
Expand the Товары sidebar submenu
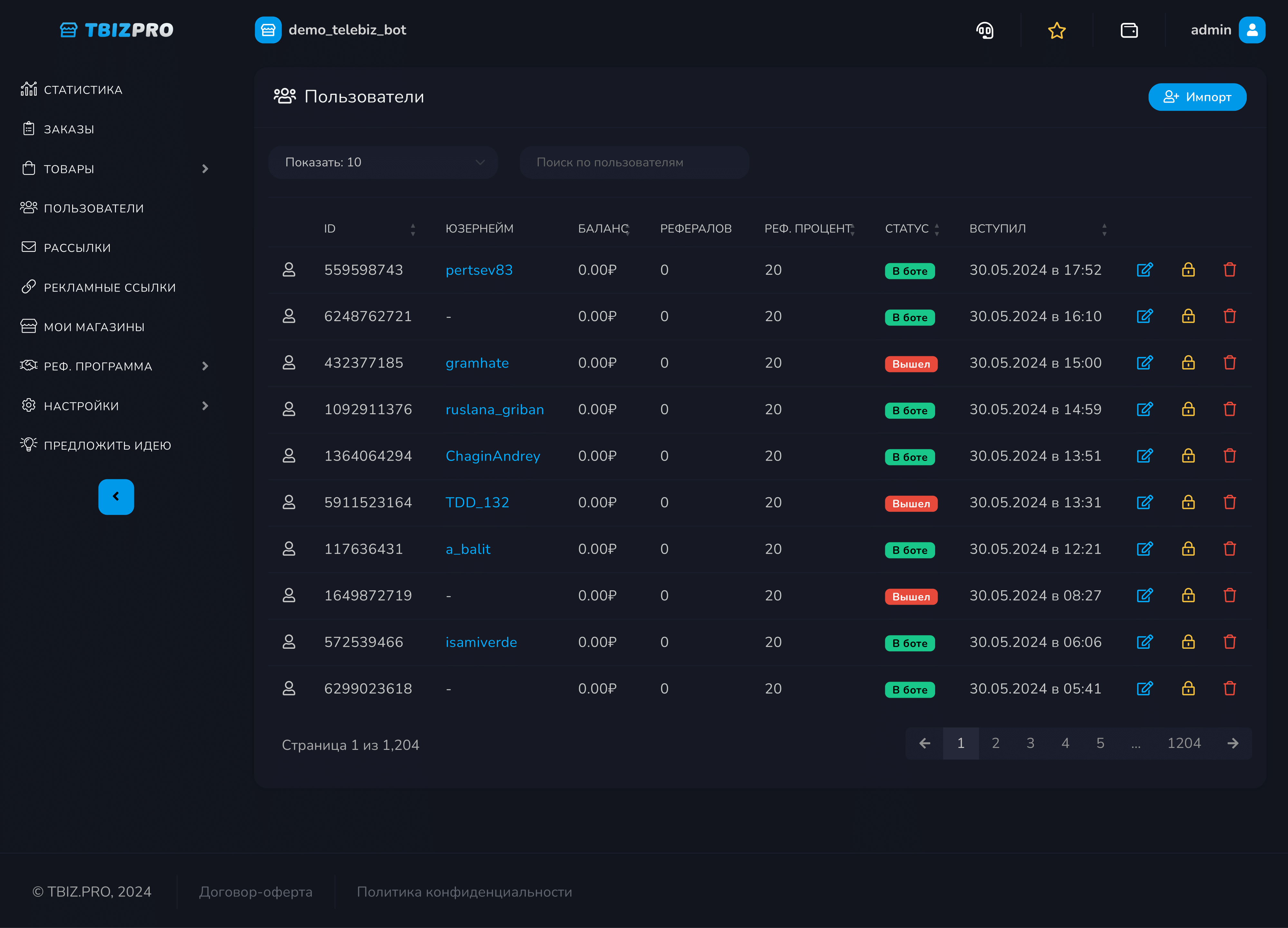tap(205, 169)
